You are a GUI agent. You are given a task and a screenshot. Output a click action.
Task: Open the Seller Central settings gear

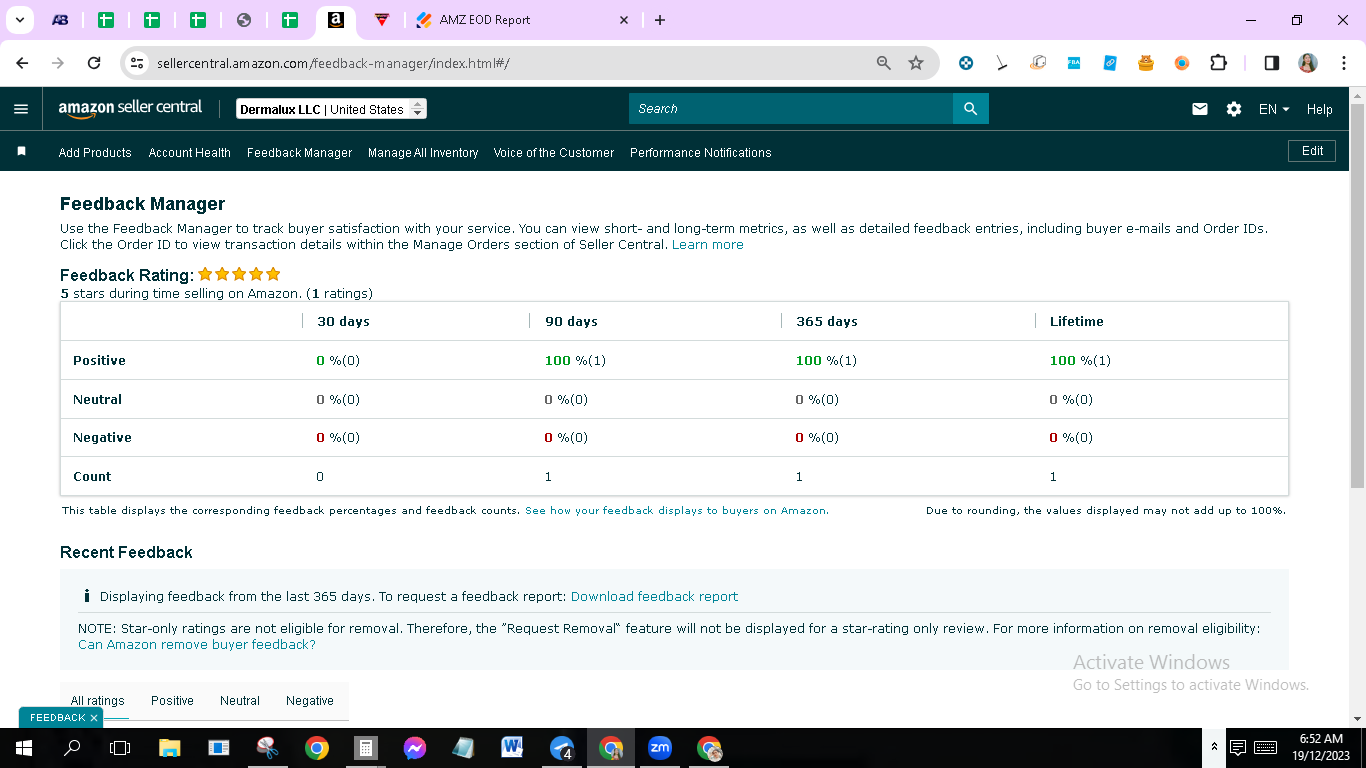[1234, 109]
